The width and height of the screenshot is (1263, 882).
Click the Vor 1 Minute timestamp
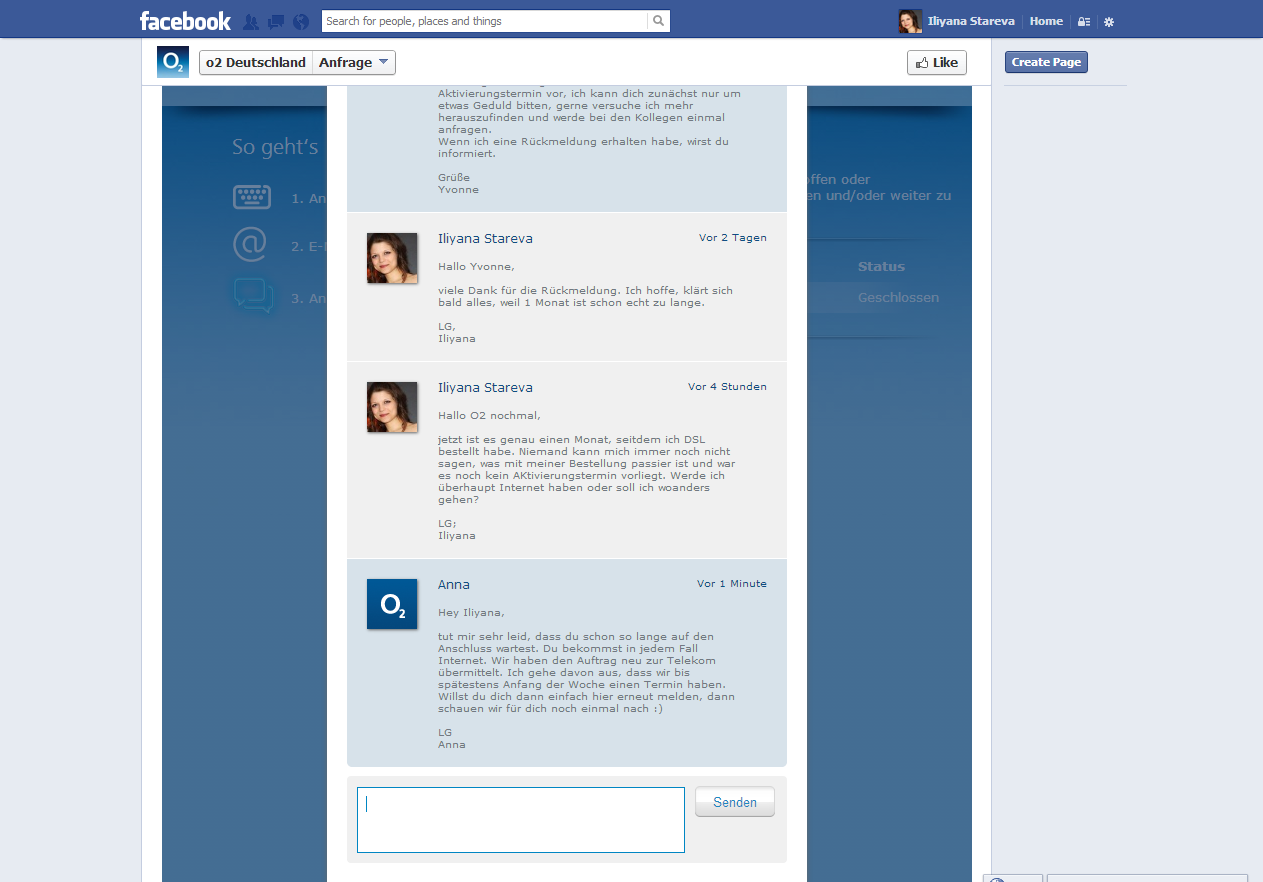pyautogui.click(x=732, y=584)
